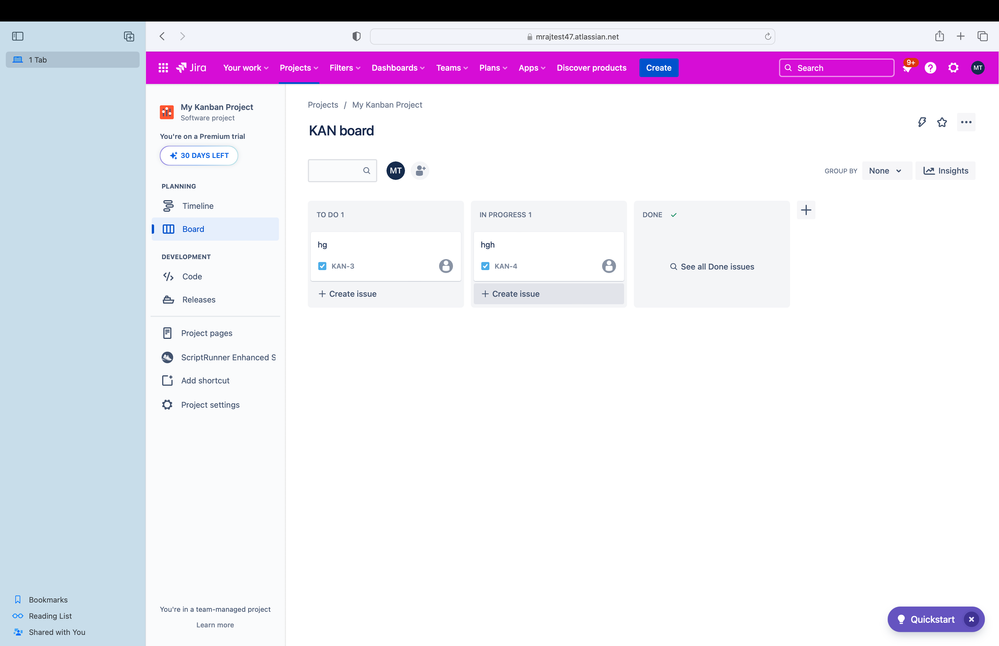Go back with Safari back arrow

[162, 36]
